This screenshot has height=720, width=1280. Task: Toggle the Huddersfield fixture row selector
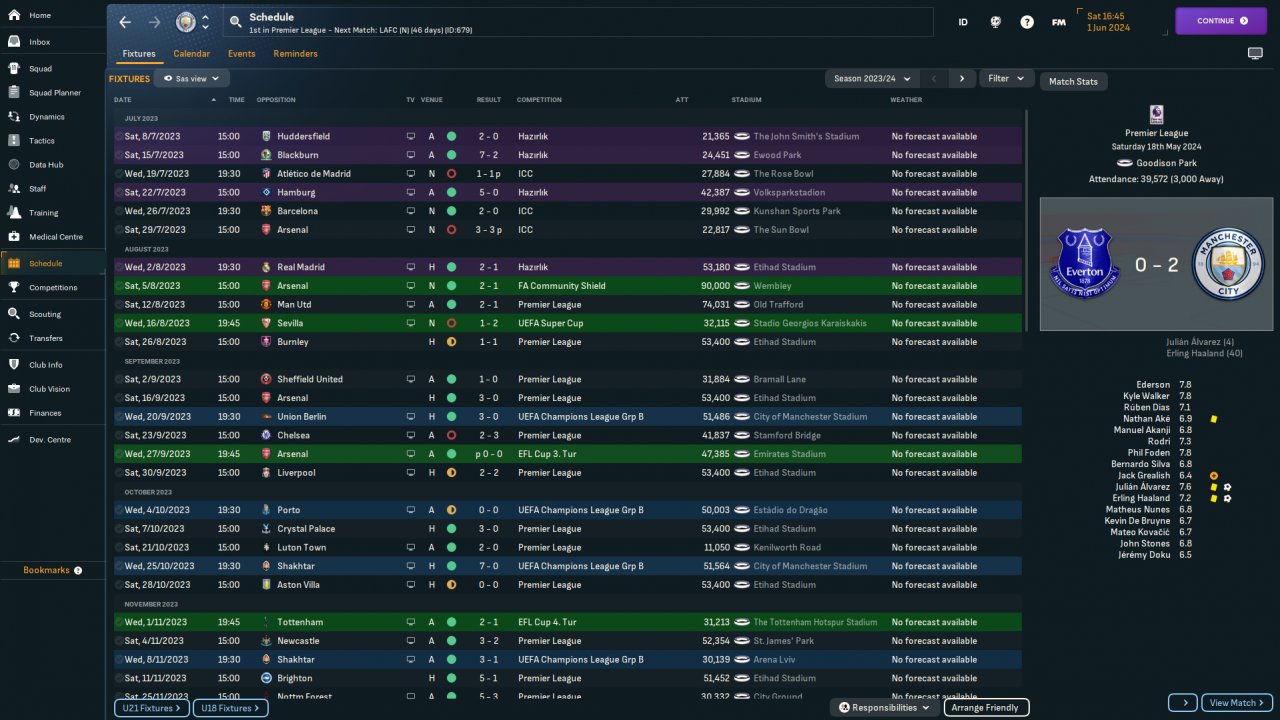[119, 136]
